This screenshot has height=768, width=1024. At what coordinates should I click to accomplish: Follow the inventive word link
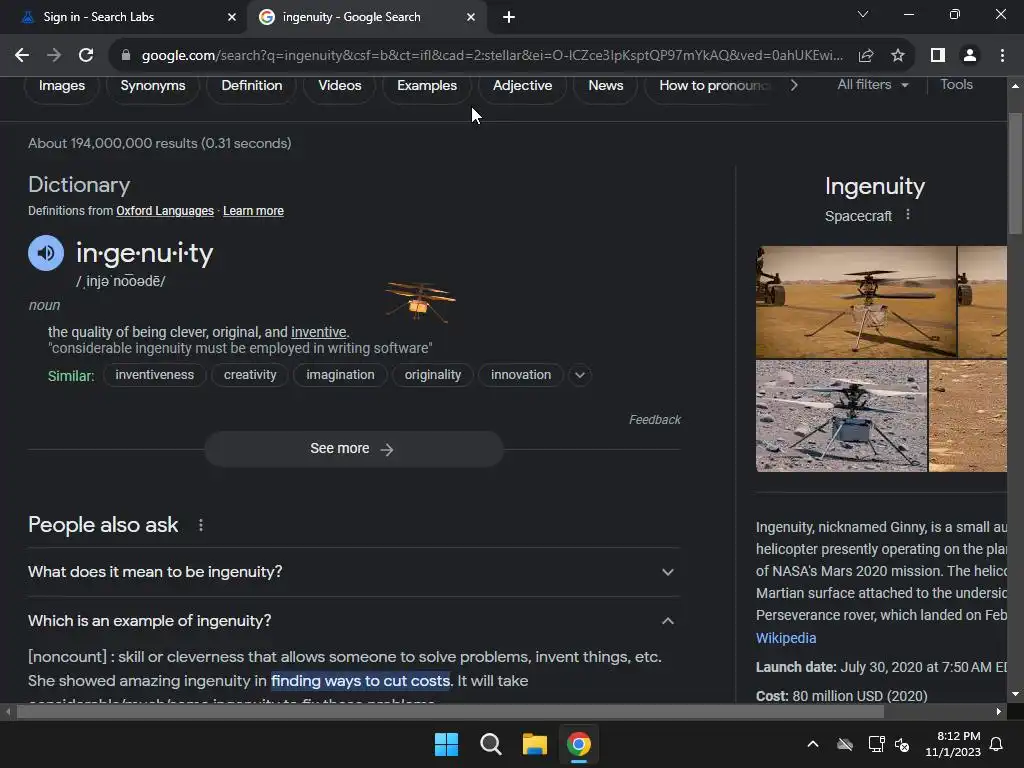coord(319,332)
